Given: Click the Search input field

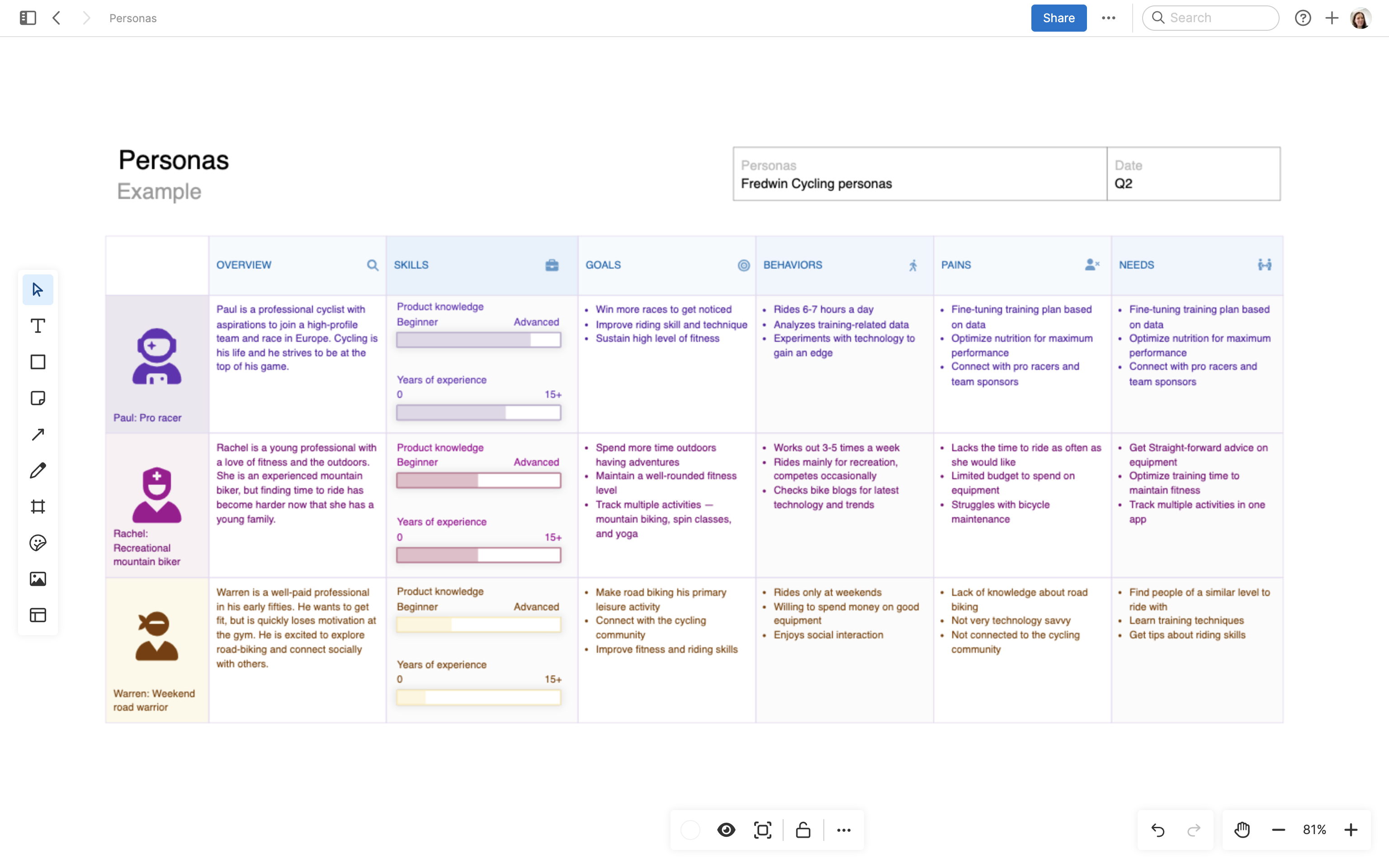Looking at the screenshot, I should pos(1217,18).
